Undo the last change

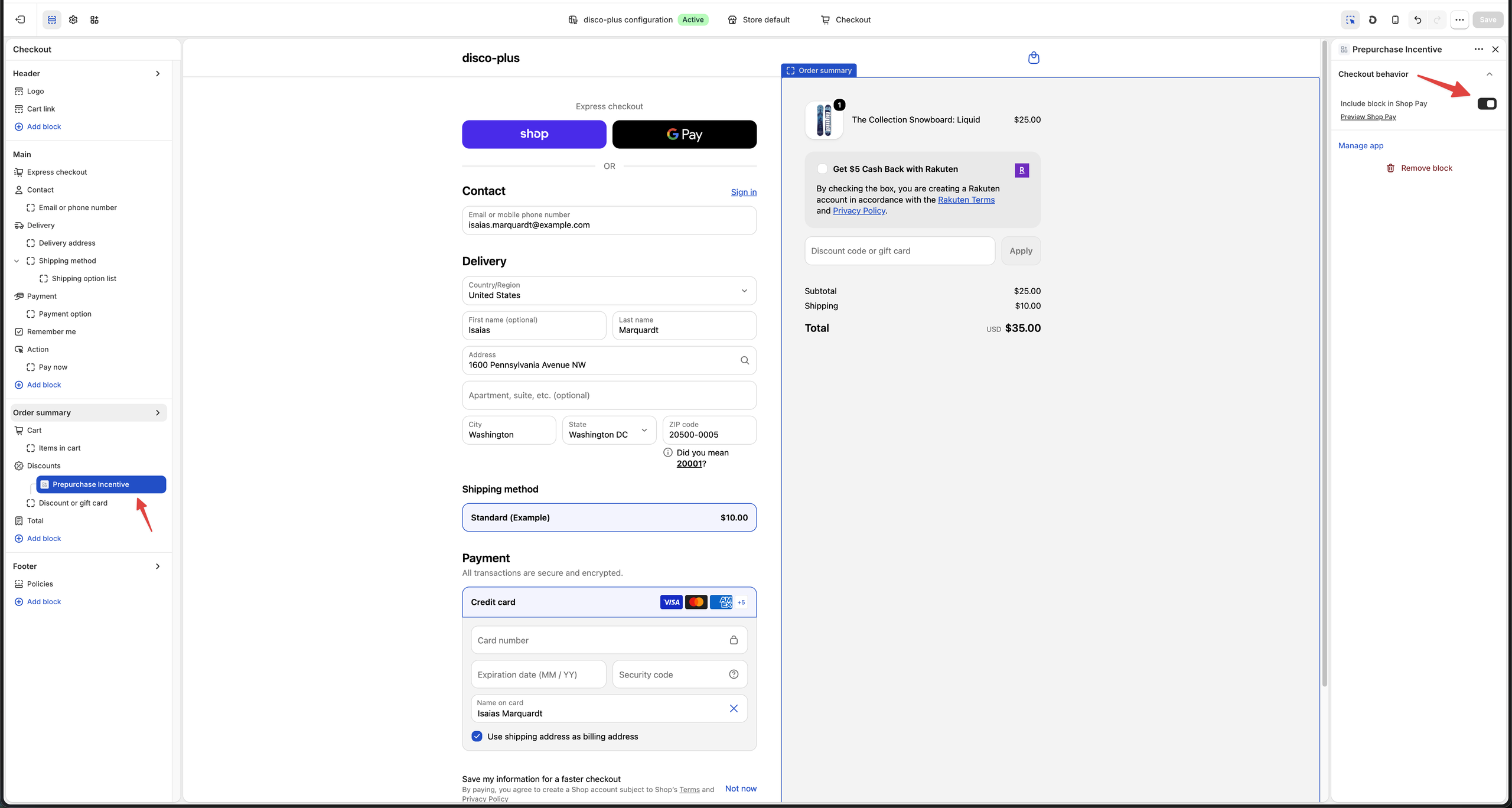tap(1417, 19)
